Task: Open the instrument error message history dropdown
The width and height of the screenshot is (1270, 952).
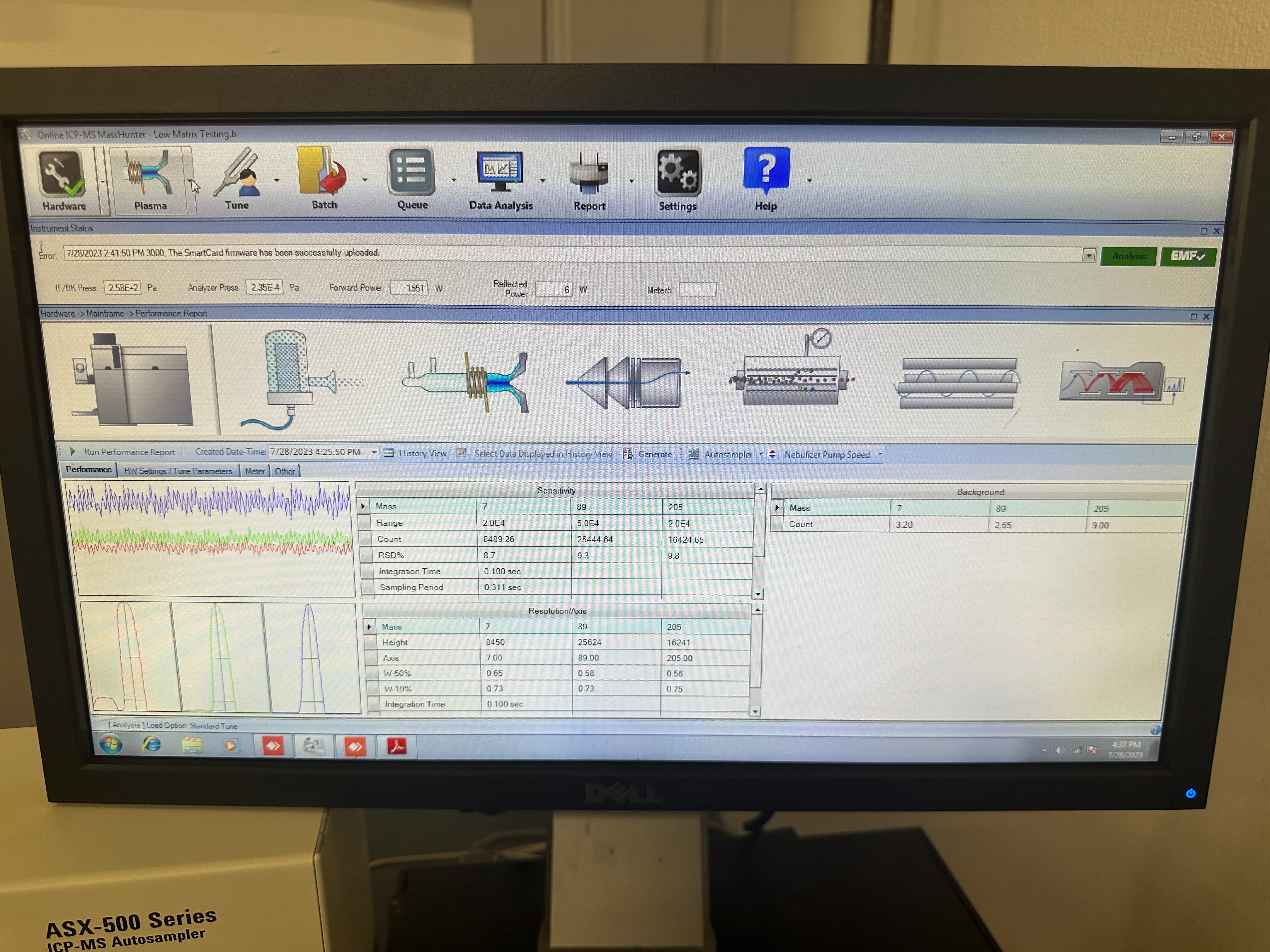Action: (1089, 254)
